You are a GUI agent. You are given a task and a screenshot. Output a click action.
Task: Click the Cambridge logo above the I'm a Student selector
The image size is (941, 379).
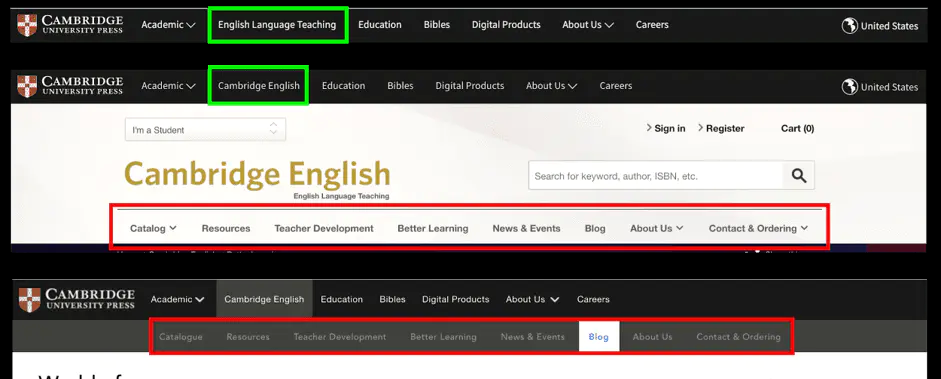coord(70,86)
